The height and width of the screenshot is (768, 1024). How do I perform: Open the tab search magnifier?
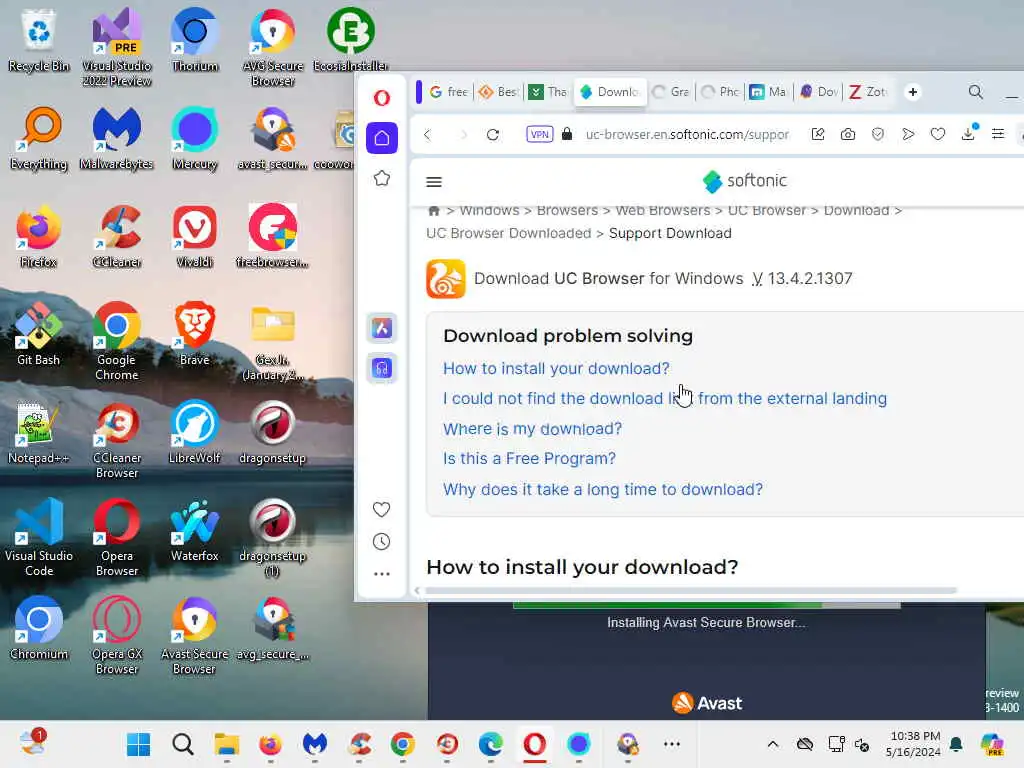(976, 92)
